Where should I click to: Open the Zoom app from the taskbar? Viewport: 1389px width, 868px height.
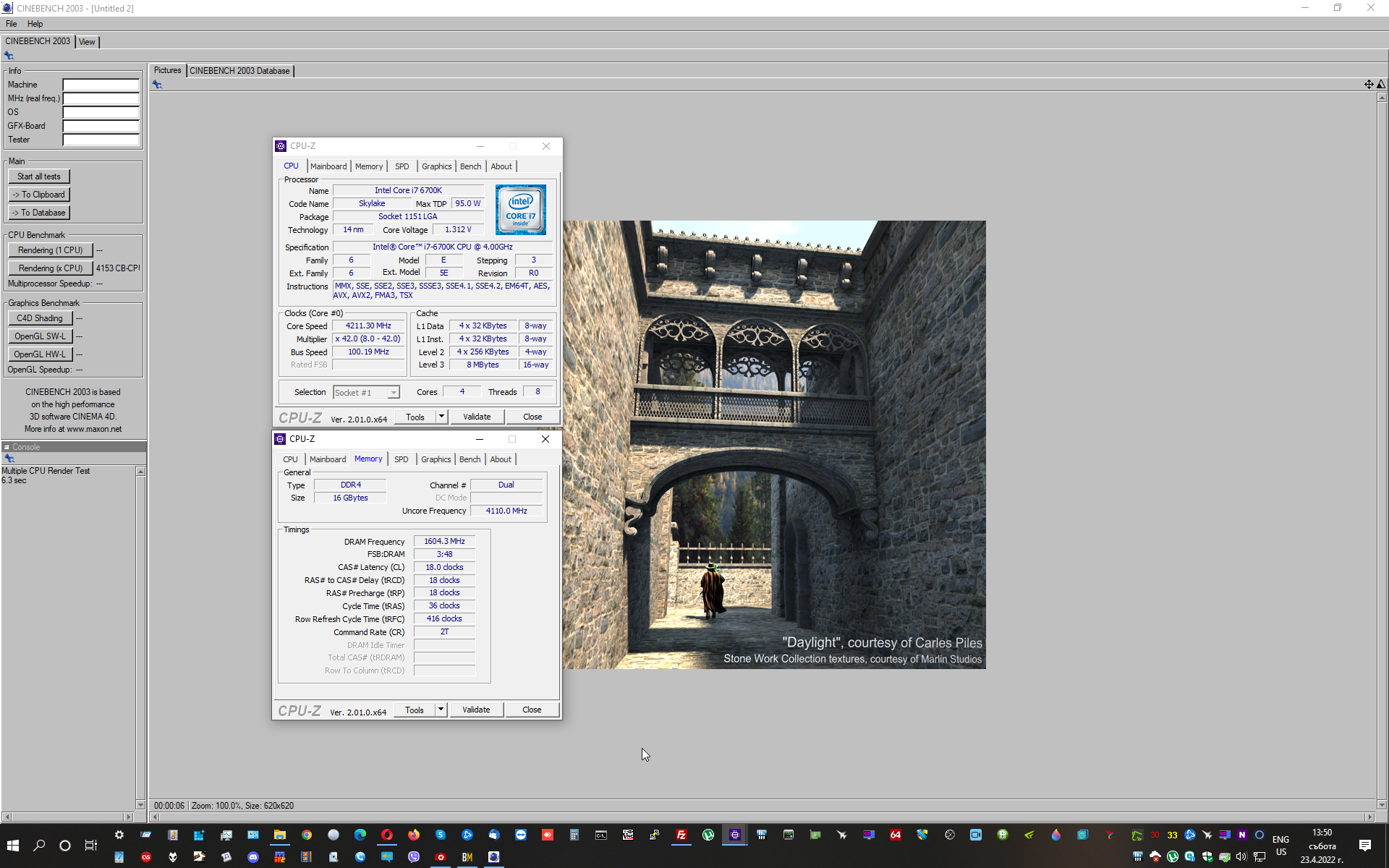tap(976, 835)
